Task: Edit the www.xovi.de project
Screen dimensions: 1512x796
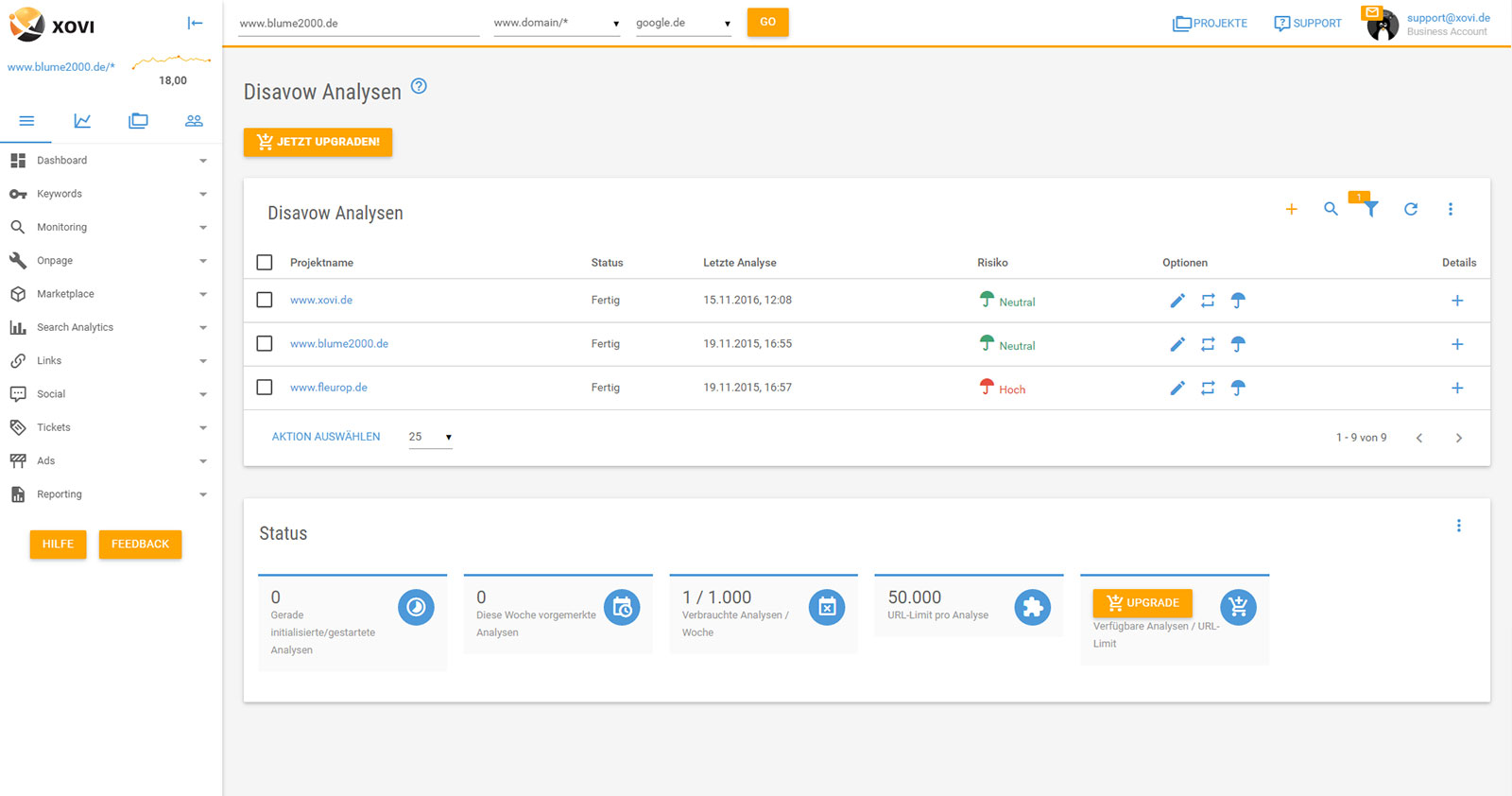Action: click(x=1177, y=301)
